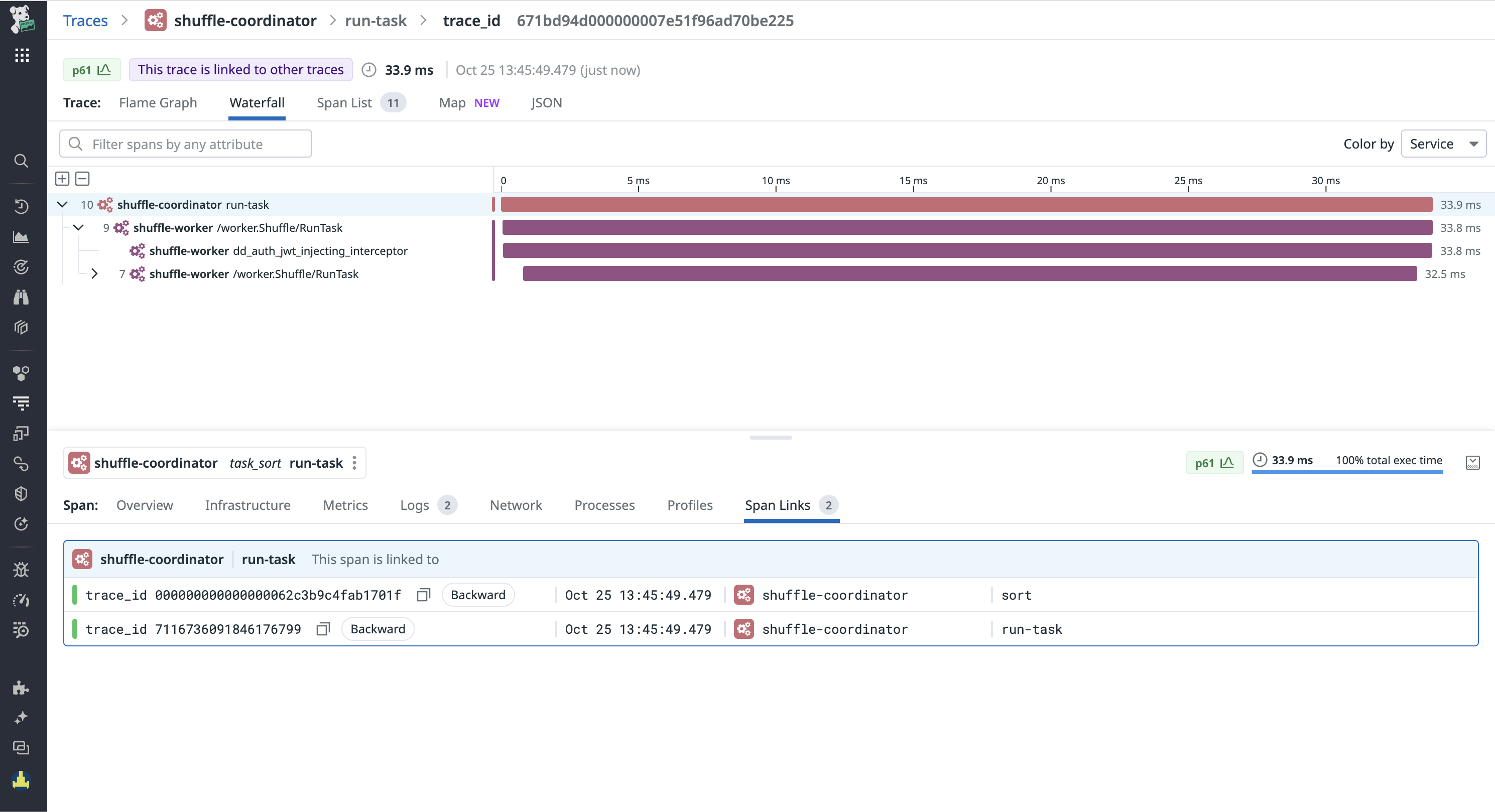This screenshot has height=812, width=1495.
Task: Expand all spans with plus icon
Action: tap(62, 179)
